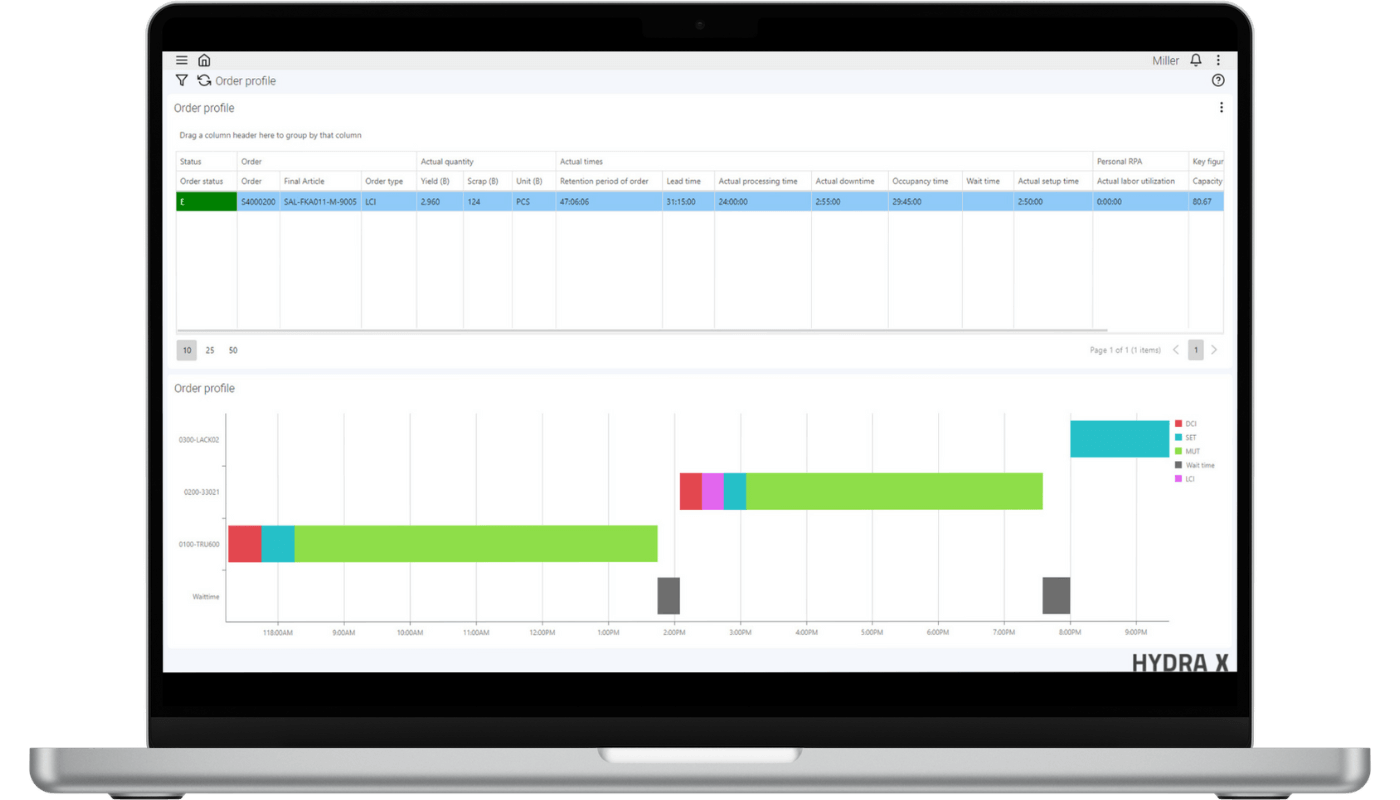Open the filter funnel icon

point(181,81)
